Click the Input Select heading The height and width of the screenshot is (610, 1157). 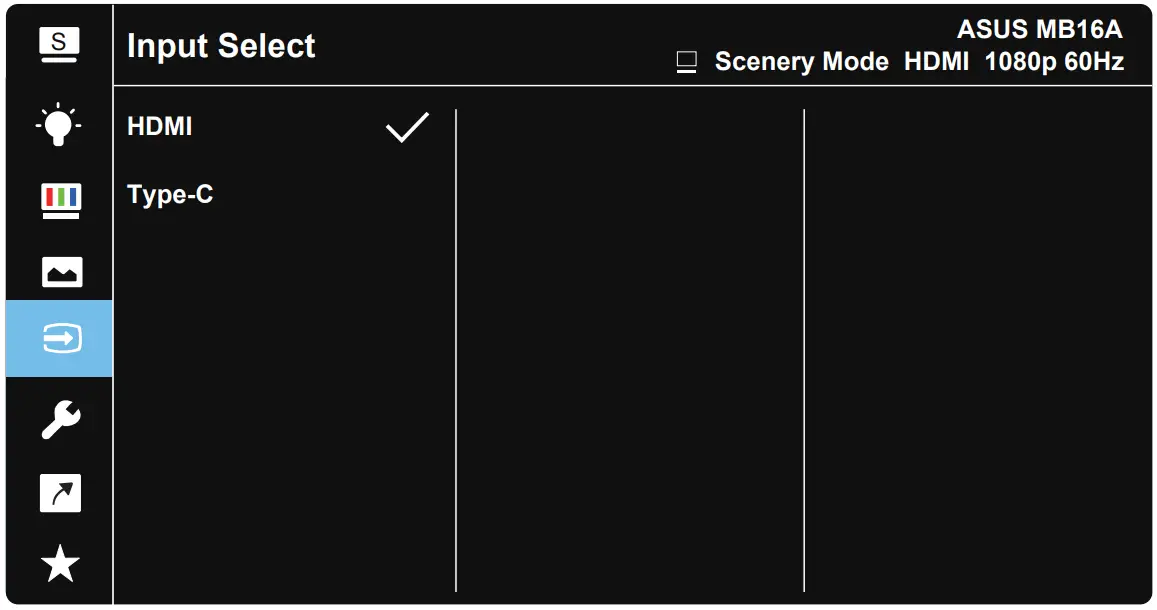221,46
